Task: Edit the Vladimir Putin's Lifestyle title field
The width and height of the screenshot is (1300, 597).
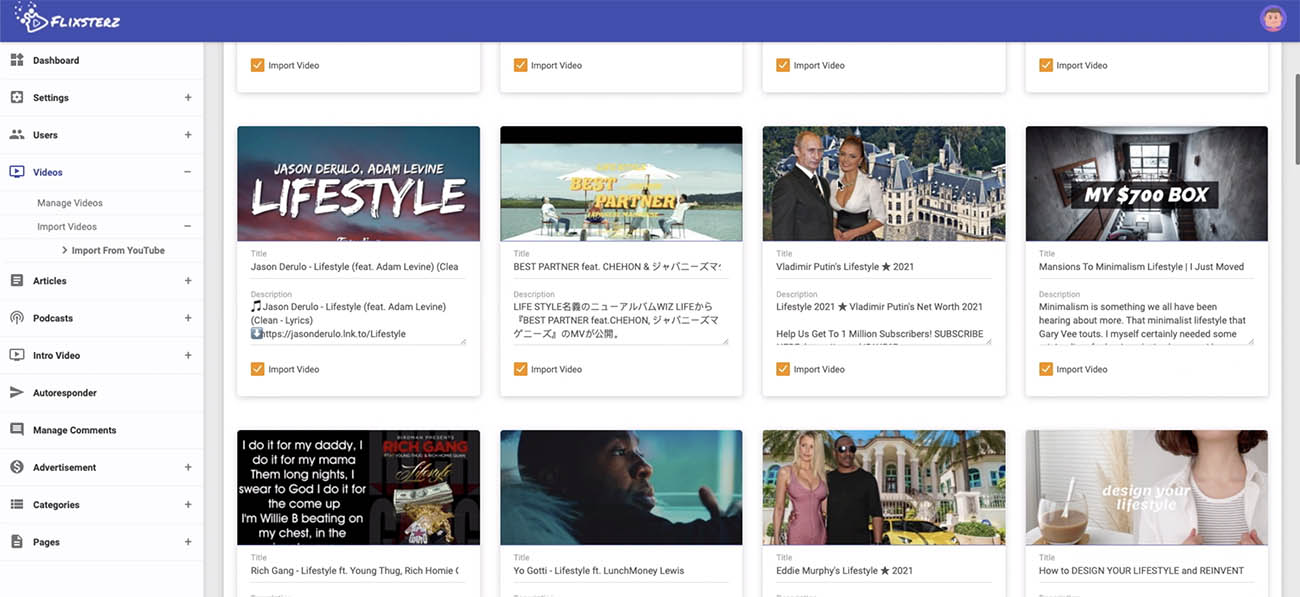Action: click(x=884, y=267)
